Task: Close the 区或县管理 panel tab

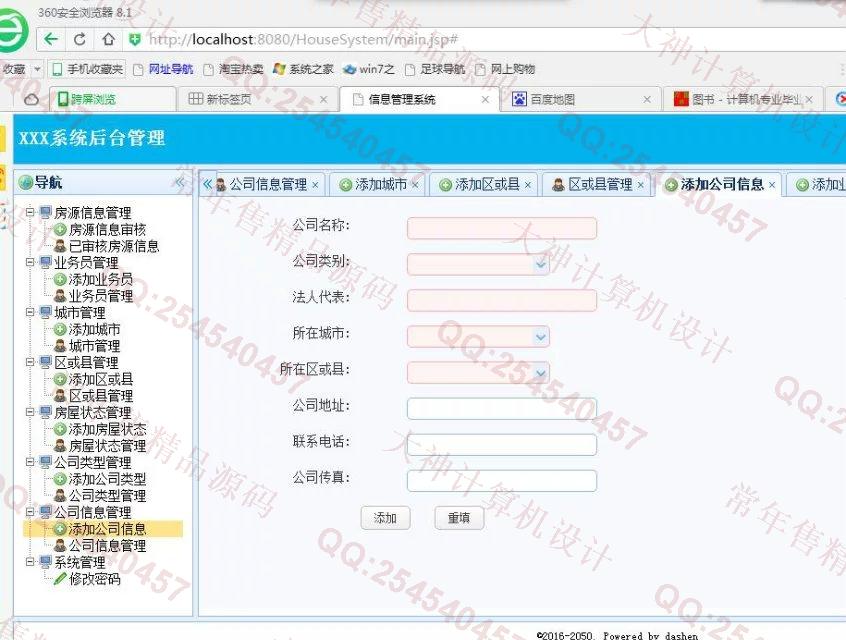Action: coord(640,185)
